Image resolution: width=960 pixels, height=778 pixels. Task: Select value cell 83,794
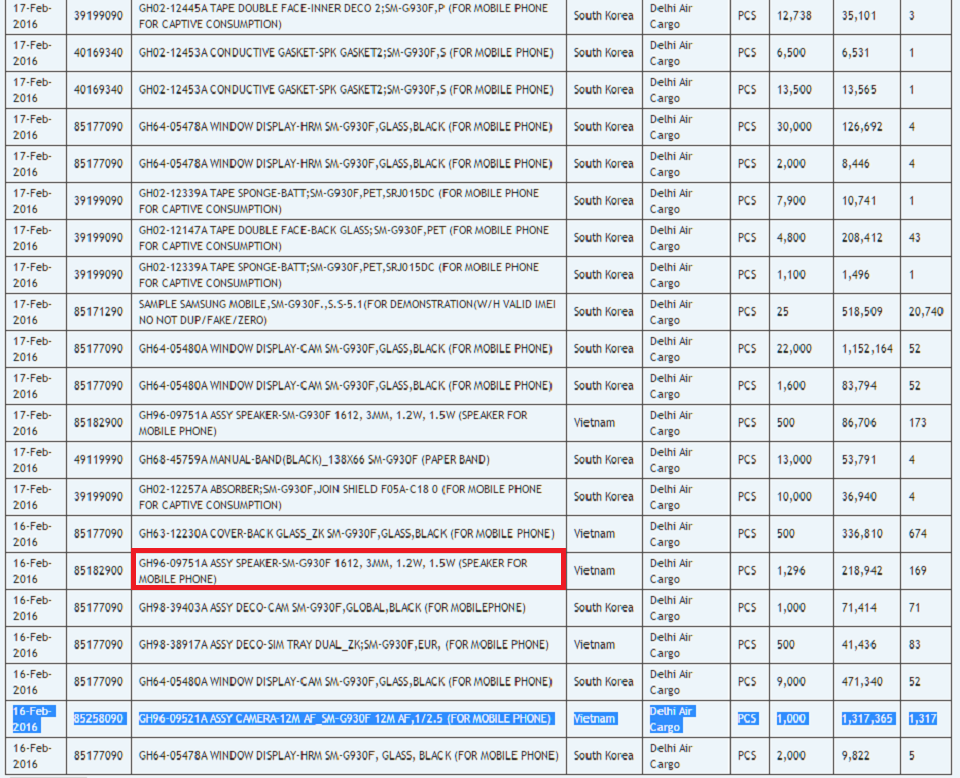pyautogui.click(x=866, y=386)
